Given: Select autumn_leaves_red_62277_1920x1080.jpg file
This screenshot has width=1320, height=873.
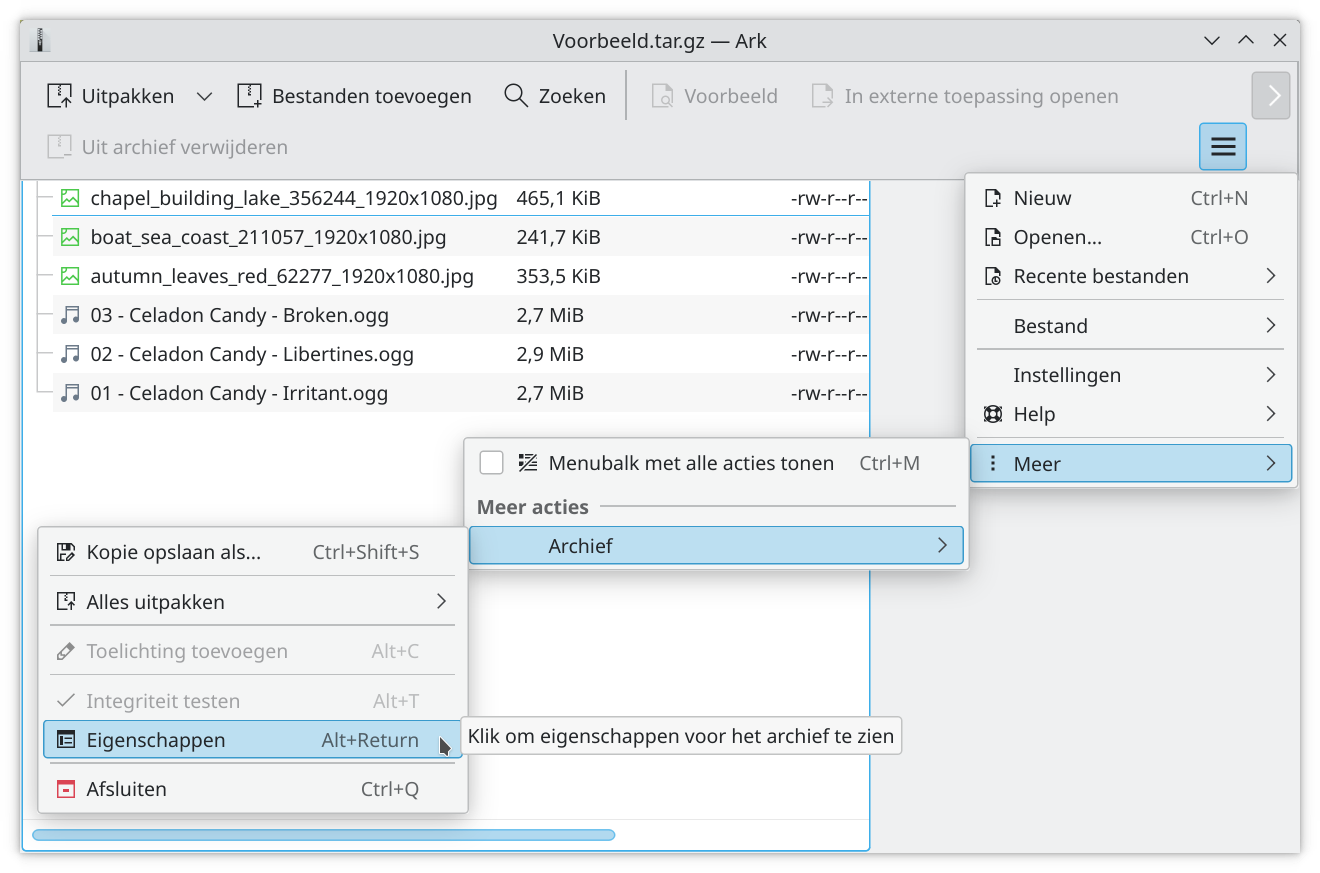Looking at the screenshot, I should 282,276.
